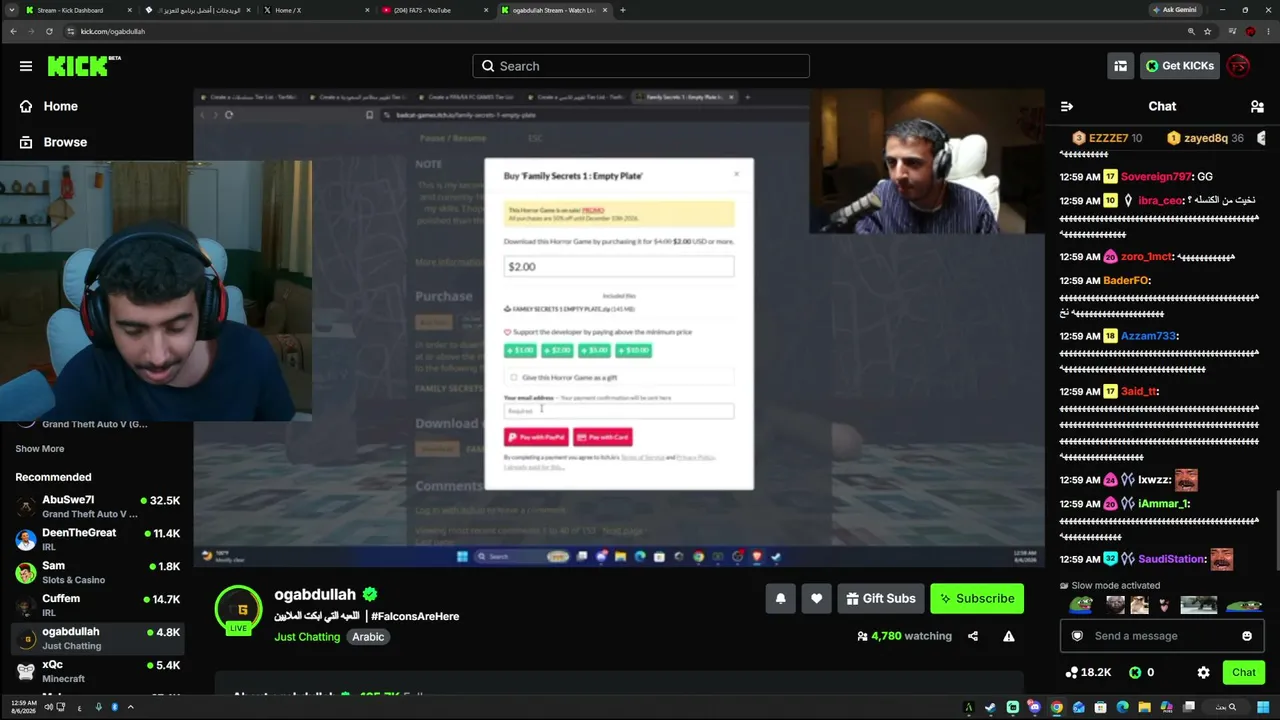Viewport: 1280px width, 720px height.
Task: Click the Arabic language tag
Action: [368, 637]
